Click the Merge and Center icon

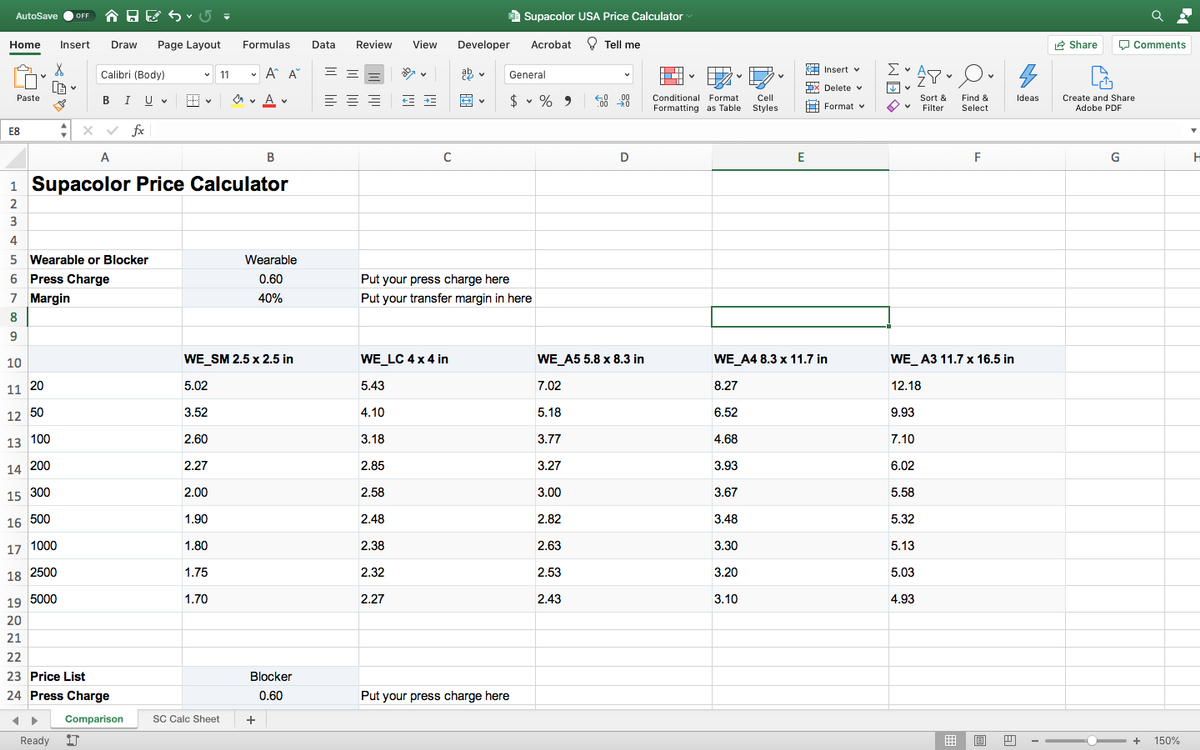pos(466,100)
